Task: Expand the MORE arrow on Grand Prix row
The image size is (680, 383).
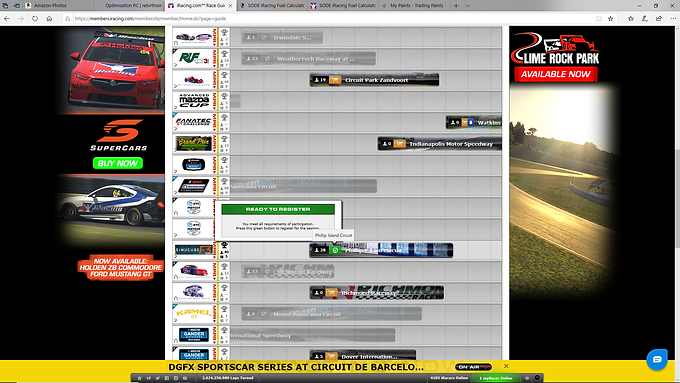Action: tap(215, 144)
